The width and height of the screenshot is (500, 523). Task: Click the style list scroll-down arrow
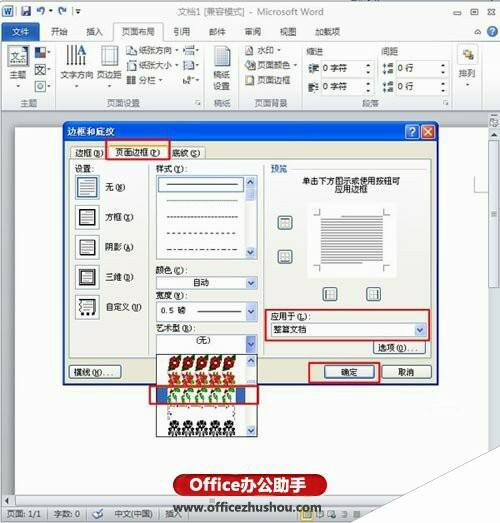coord(251,252)
